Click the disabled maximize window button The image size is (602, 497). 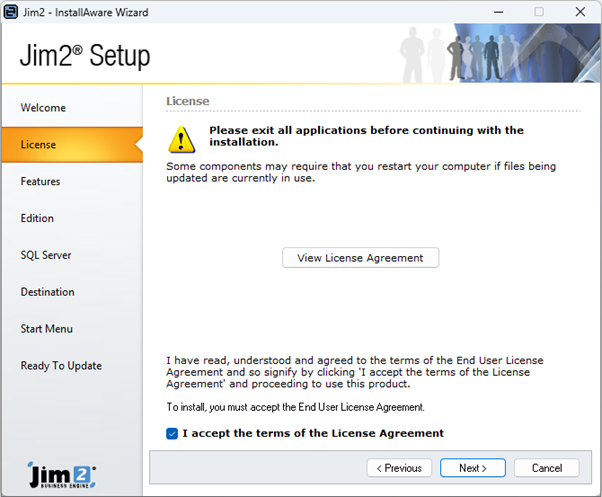tap(539, 12)
